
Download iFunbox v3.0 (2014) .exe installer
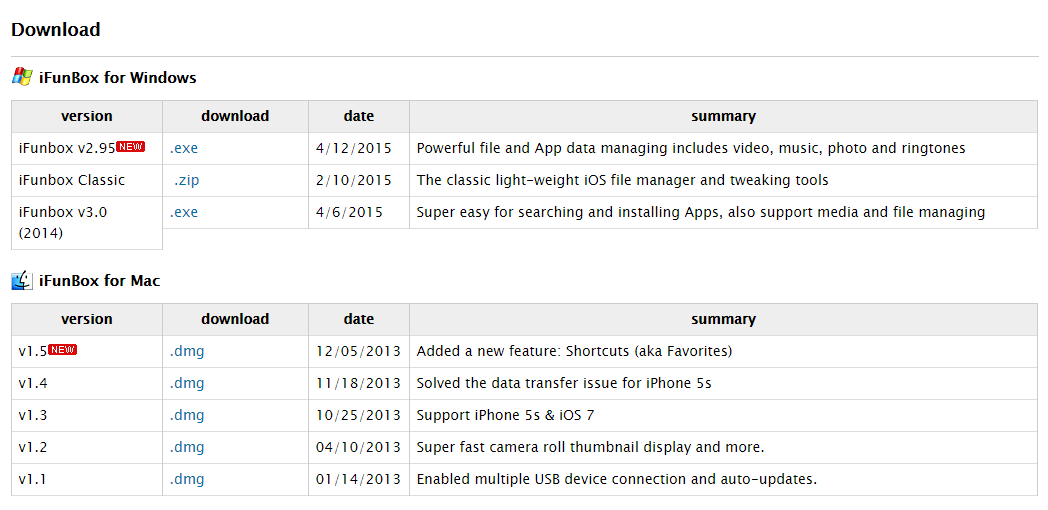(184, 212)
